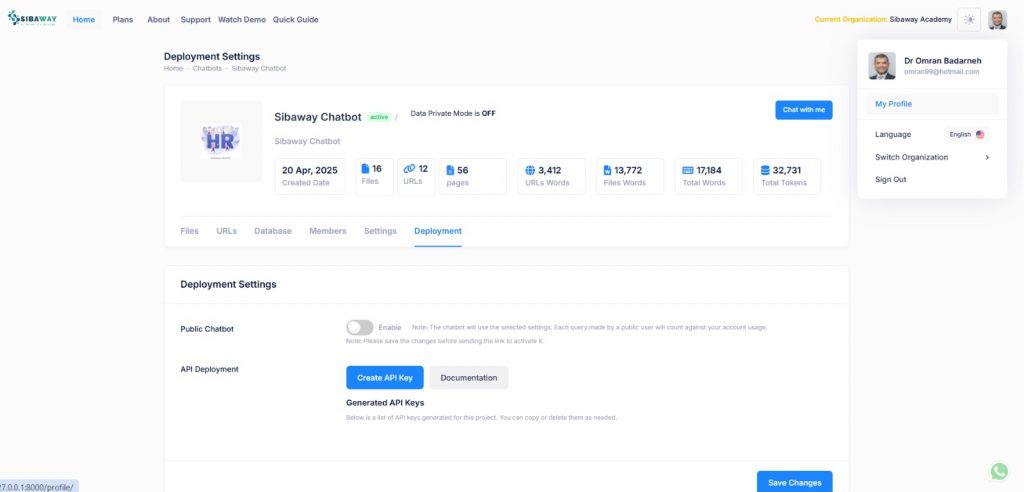This screenshot has width=1024, height=492.
Task: Open the API Documentation button
Action: 469,378
